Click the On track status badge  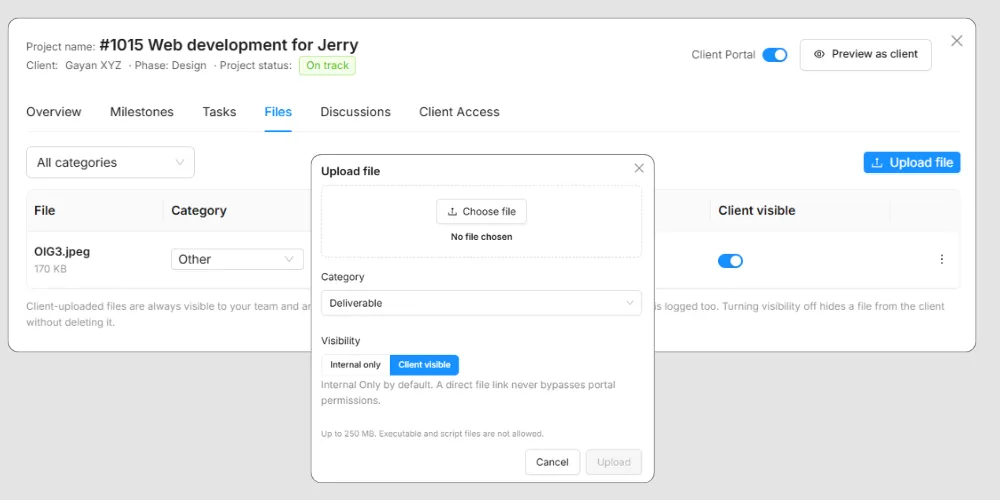click(327, 66)
